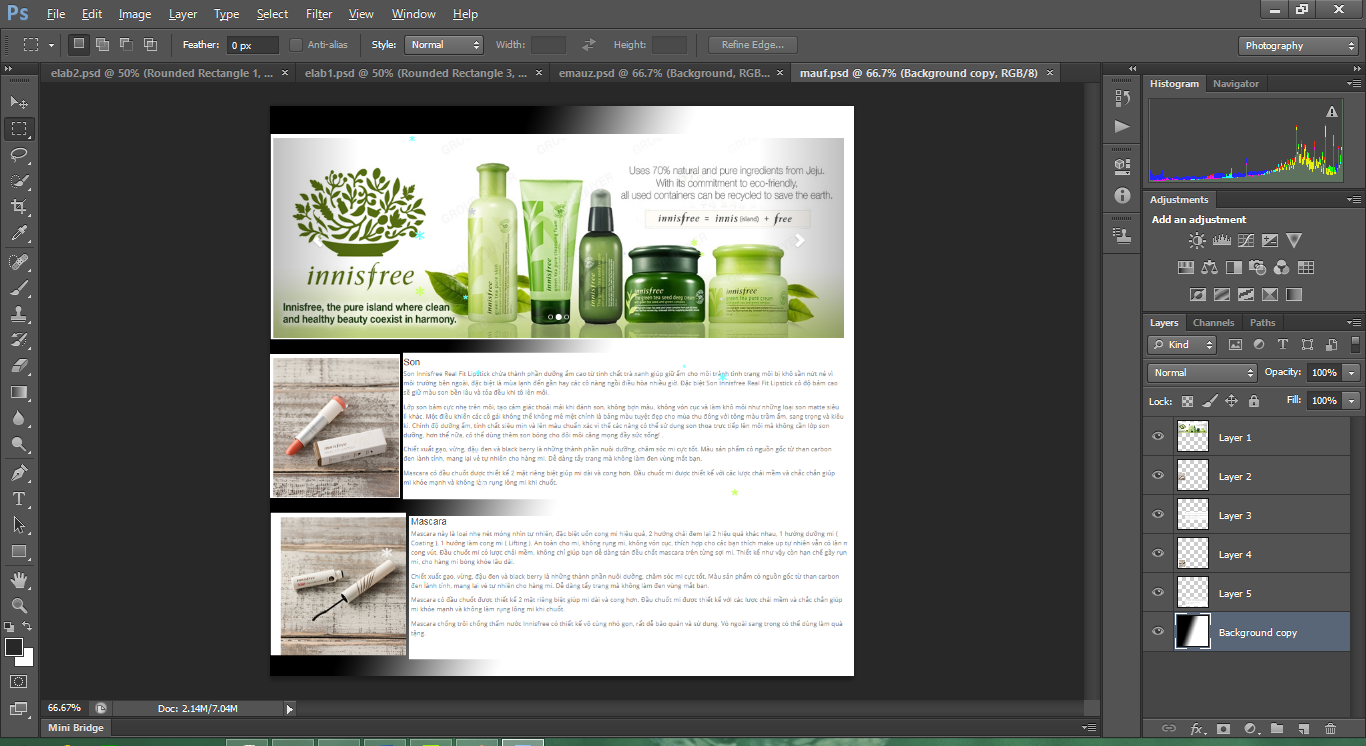Screen dimensions: 1366x746
Task: Create a new layer icon
Action: click(1303, 729)
